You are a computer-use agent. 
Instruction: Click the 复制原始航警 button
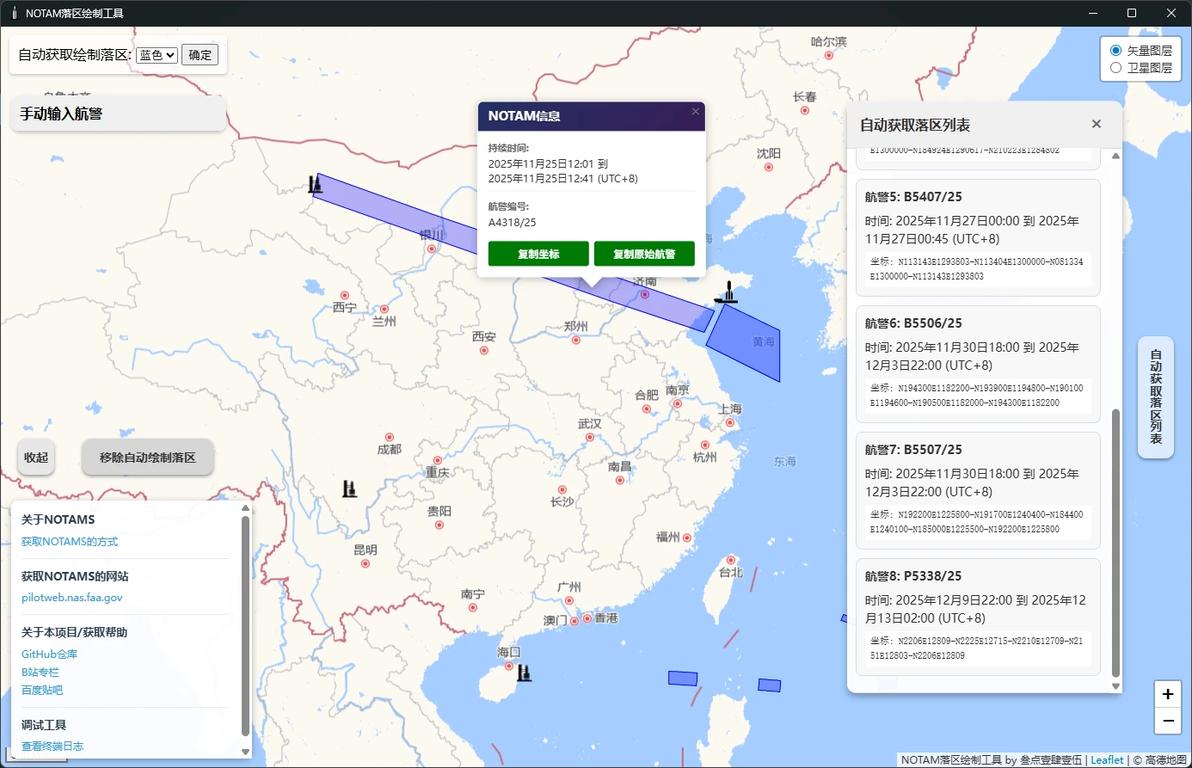pyautogui.click(x=644, y=254)
